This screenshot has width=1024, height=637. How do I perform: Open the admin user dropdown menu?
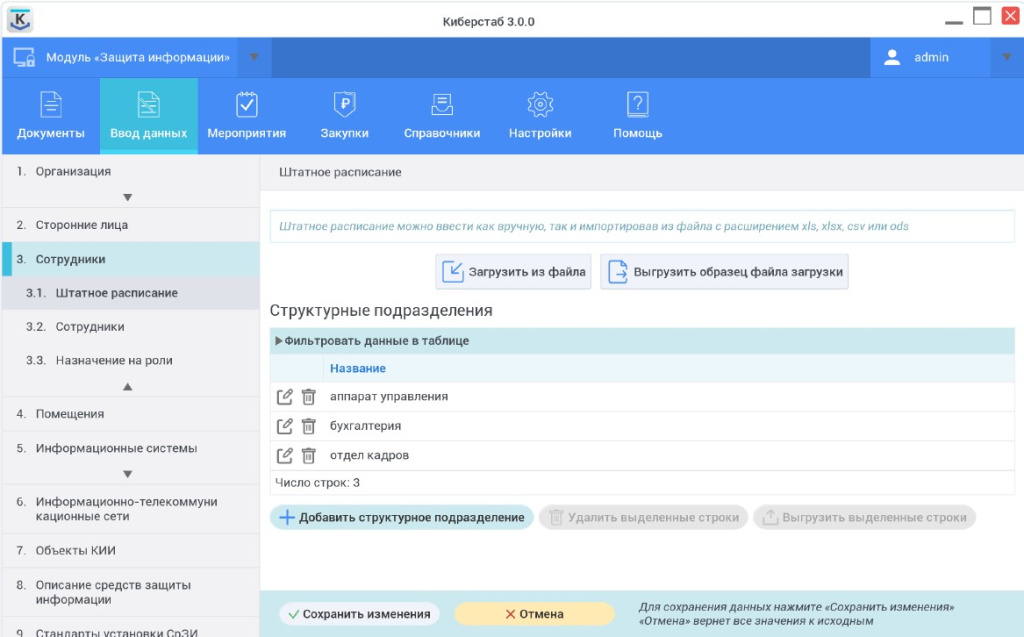(x=1005, y=58)
